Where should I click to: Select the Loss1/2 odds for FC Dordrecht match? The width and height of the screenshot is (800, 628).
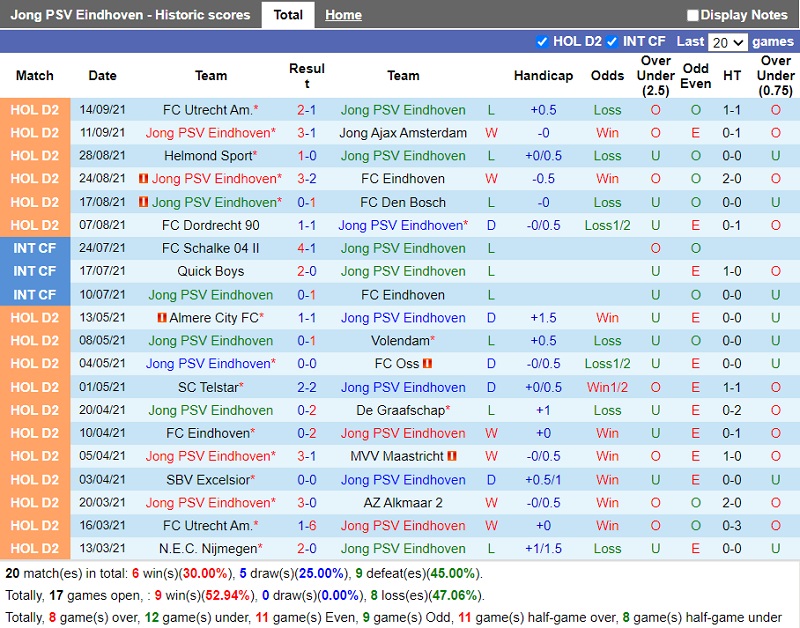click(607, 225)
